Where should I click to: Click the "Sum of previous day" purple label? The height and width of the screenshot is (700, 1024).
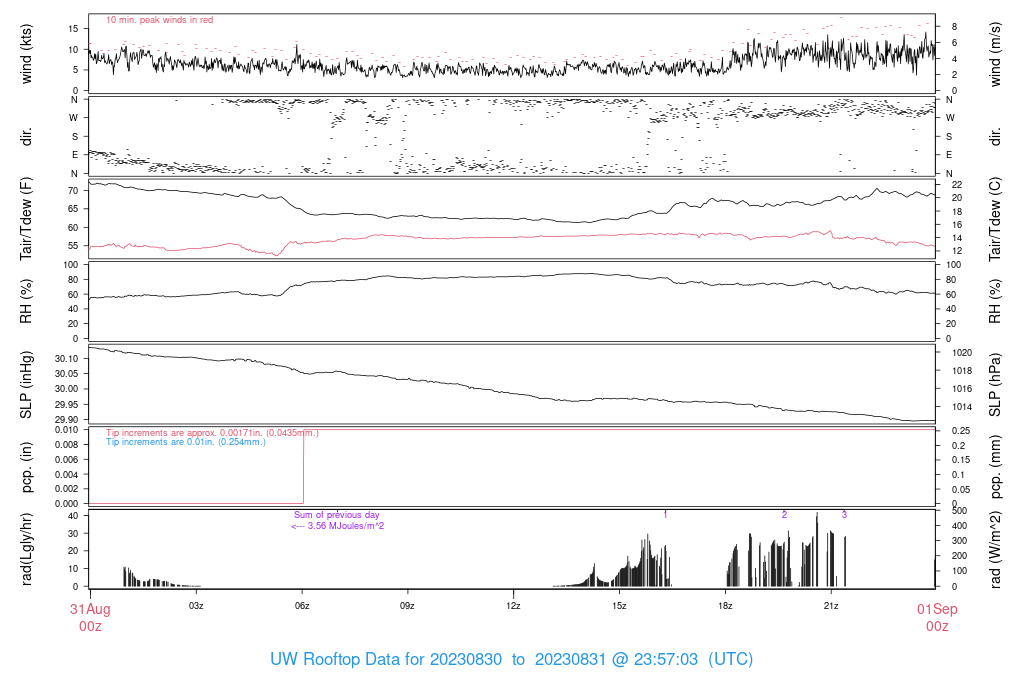tap(336, 515)
